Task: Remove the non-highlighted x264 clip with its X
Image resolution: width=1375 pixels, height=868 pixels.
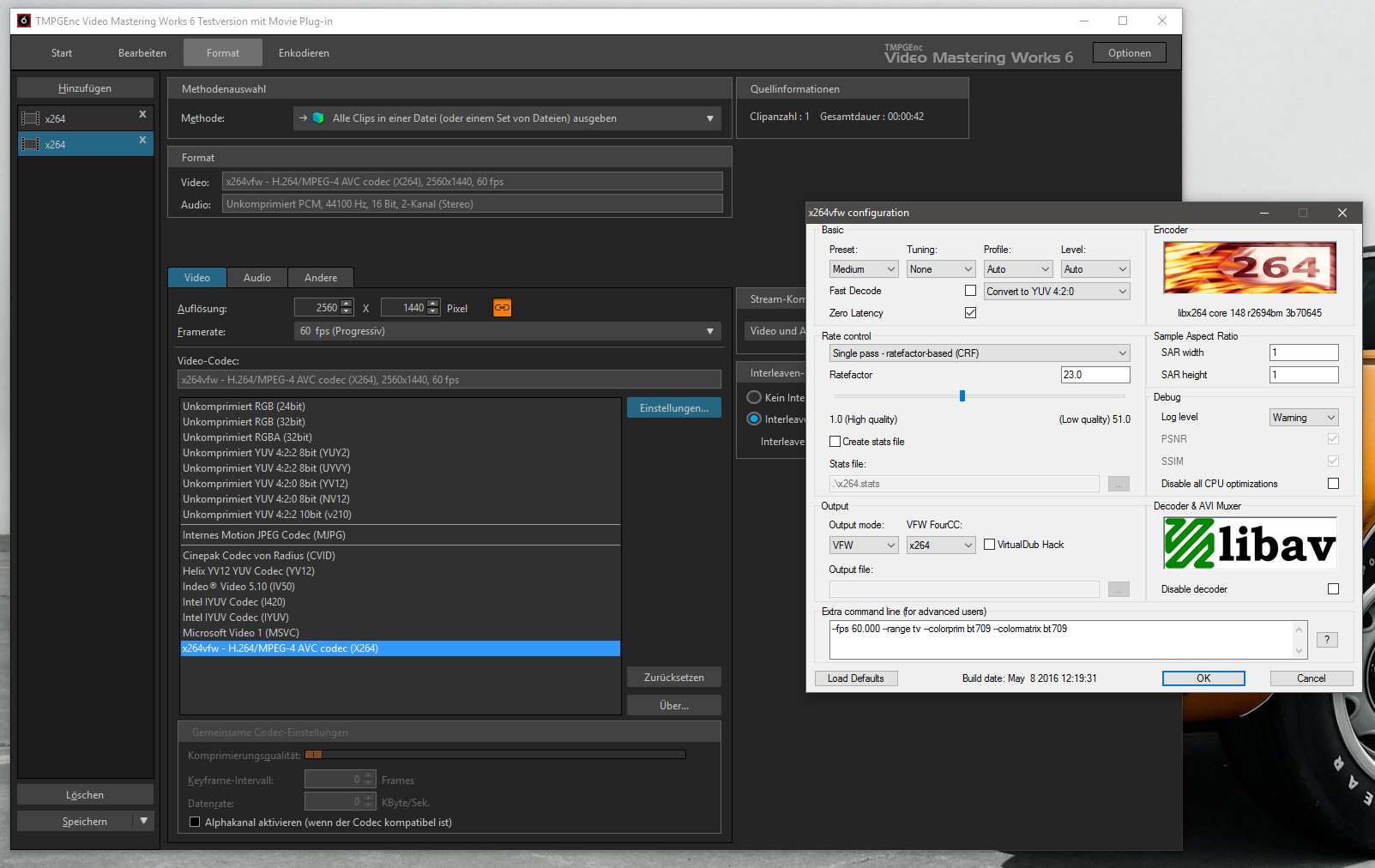Action: 142,114
